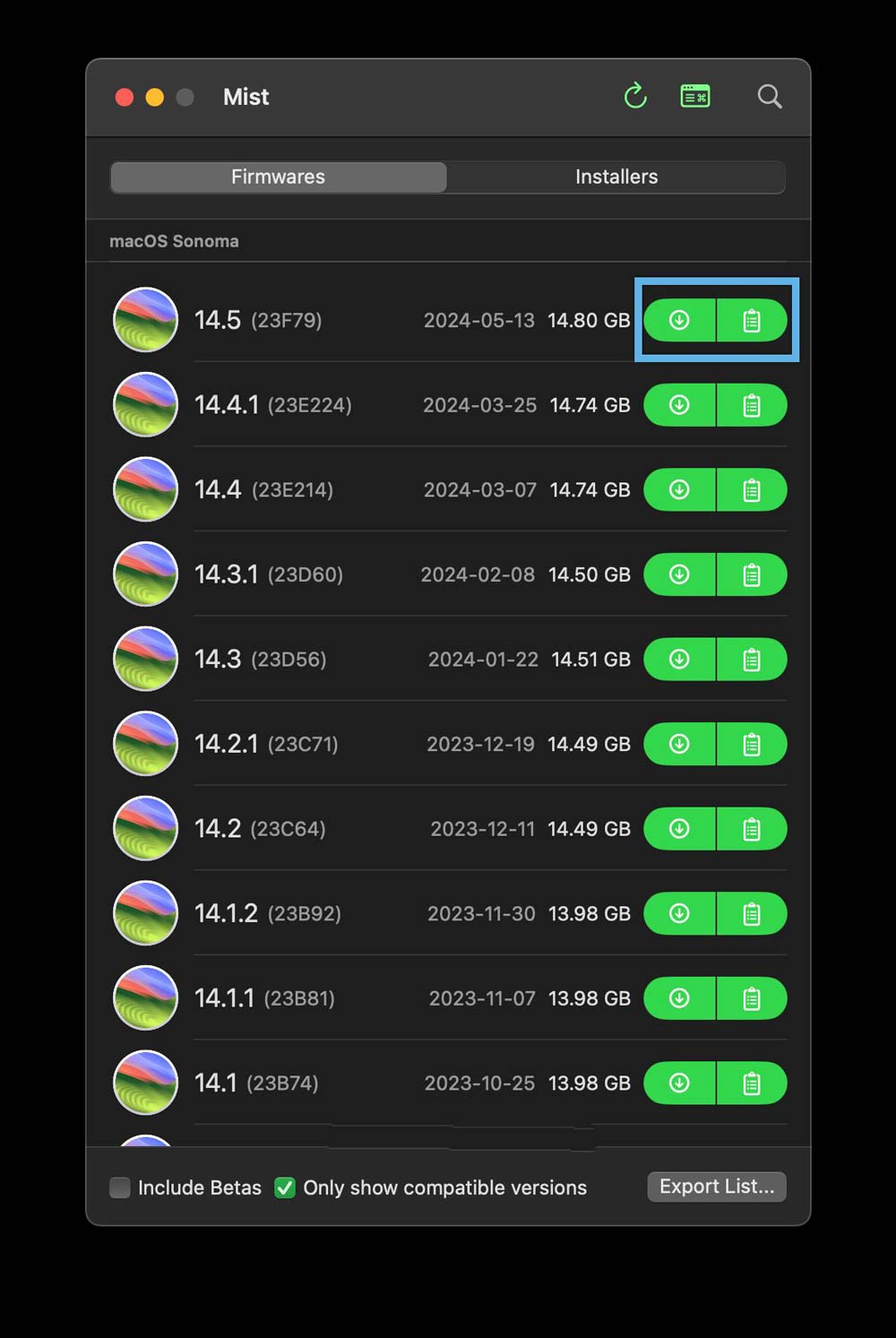
Task: Minimize the Mist window with the yellow button
Action: click(x=155, y=97)
